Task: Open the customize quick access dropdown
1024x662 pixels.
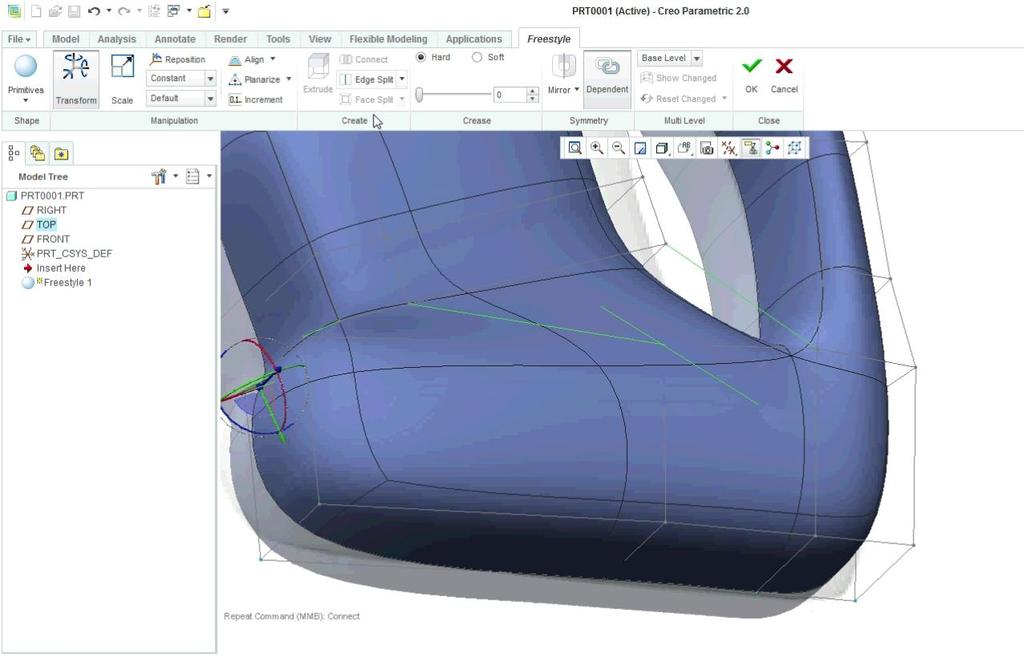Action: [x=225, y=11]
